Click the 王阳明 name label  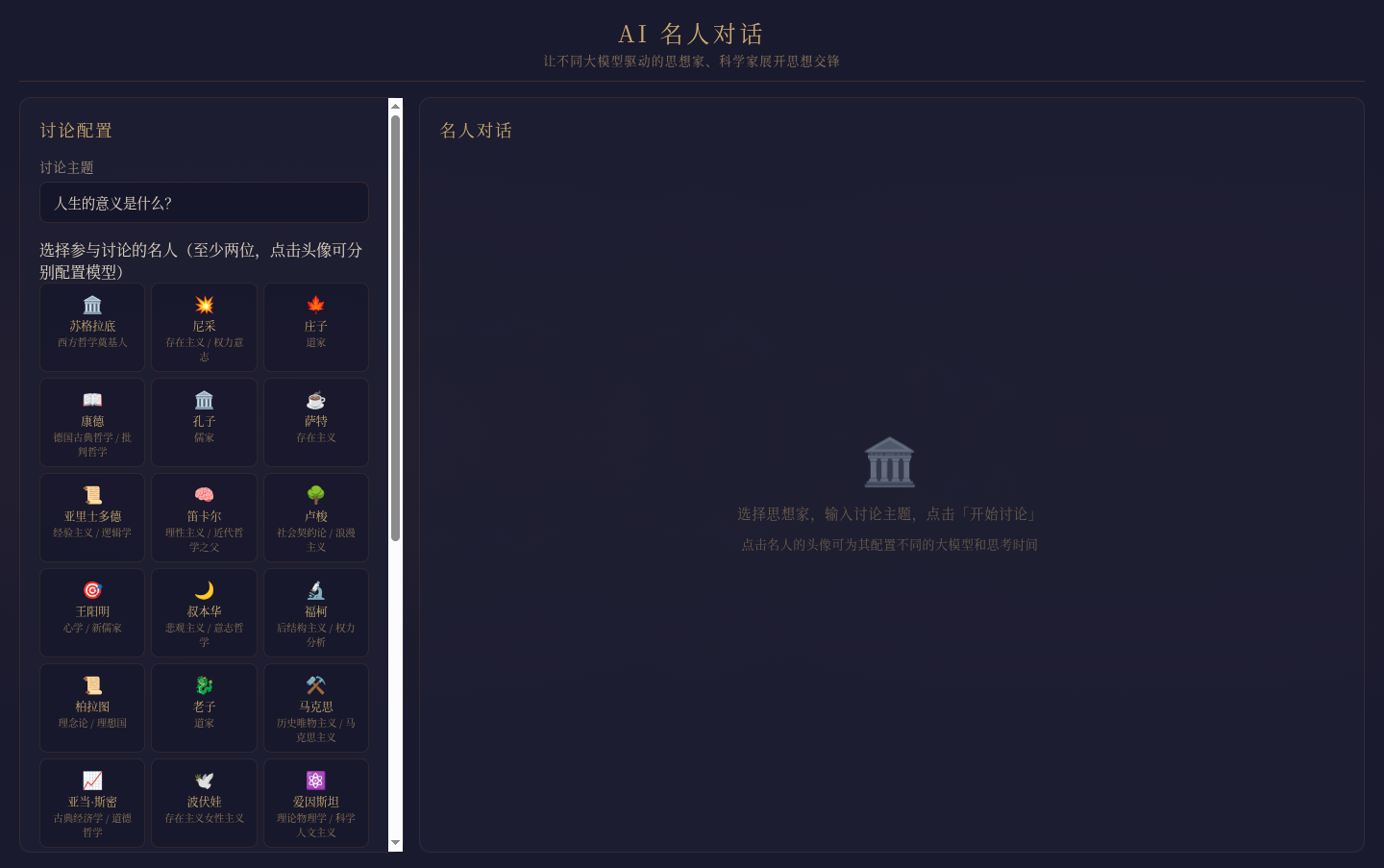pos(92,612)
